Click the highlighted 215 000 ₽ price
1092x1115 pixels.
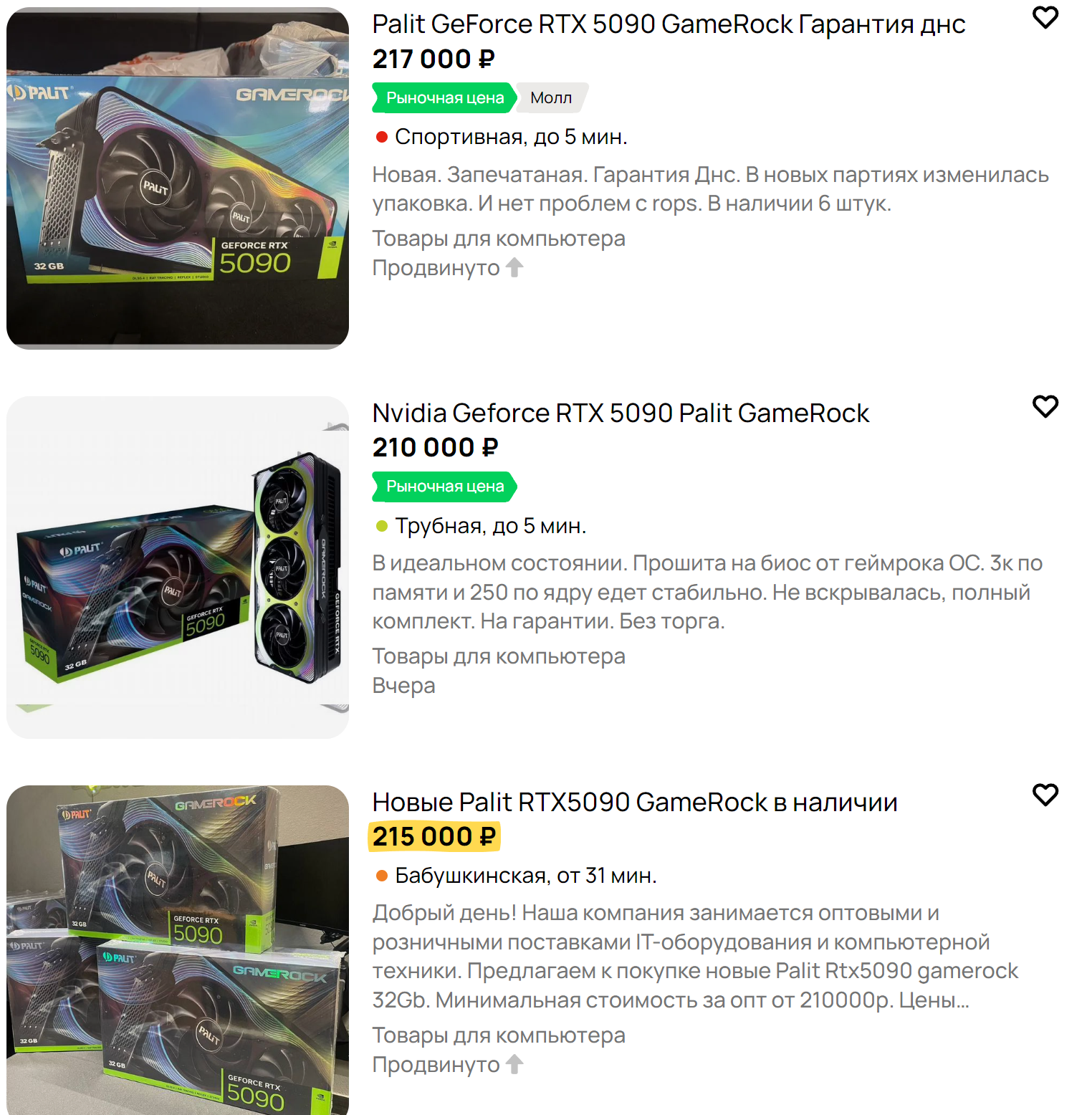point(434,836)
